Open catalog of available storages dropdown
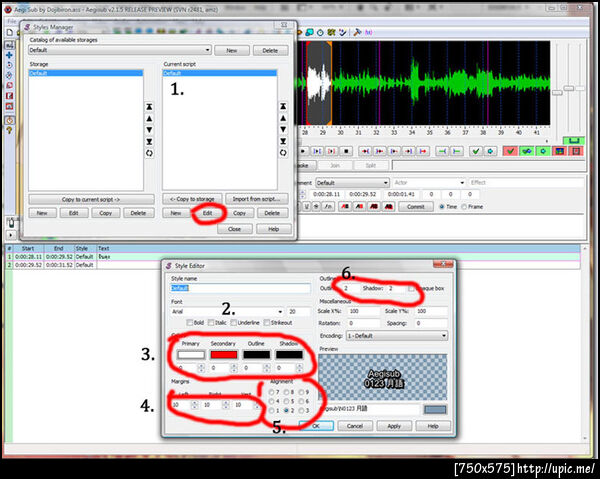600x479 pixels. [x=120, y=50]
